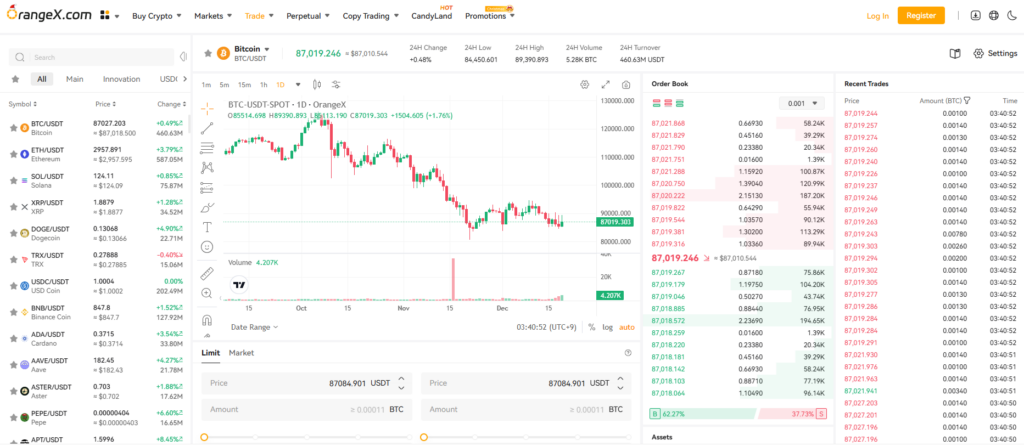Open the chart indicators icon

point(336,85)
